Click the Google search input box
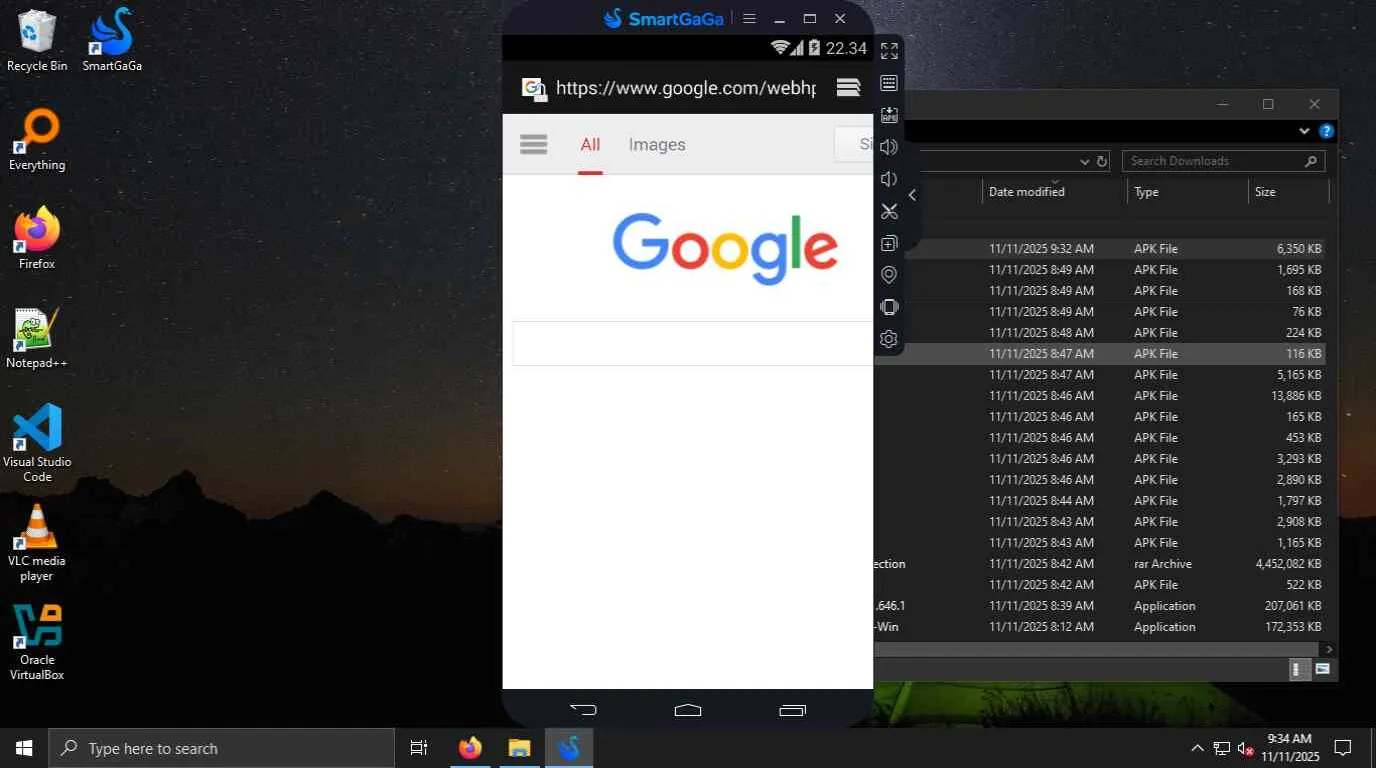 click(x=693, y=343)
